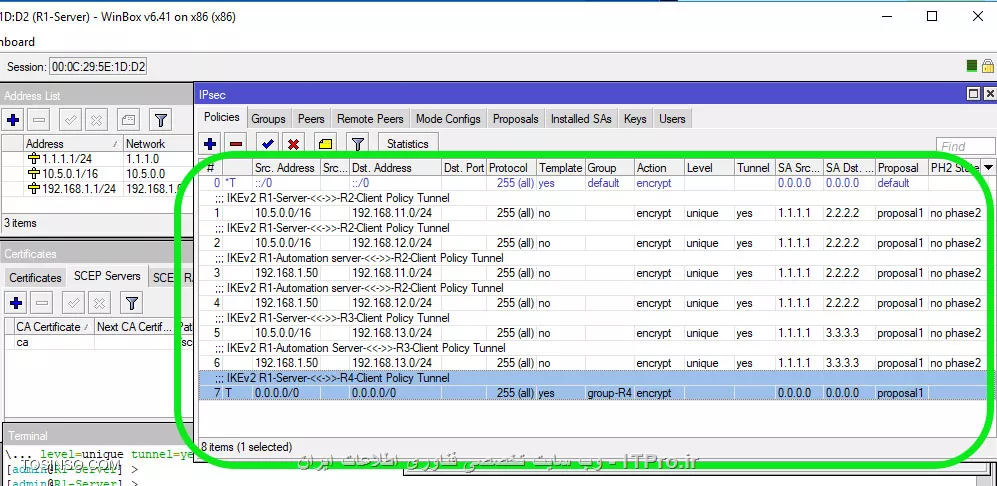Open filter funnel in IPsec window
The image size is (997, 486).
coord(357,144)
